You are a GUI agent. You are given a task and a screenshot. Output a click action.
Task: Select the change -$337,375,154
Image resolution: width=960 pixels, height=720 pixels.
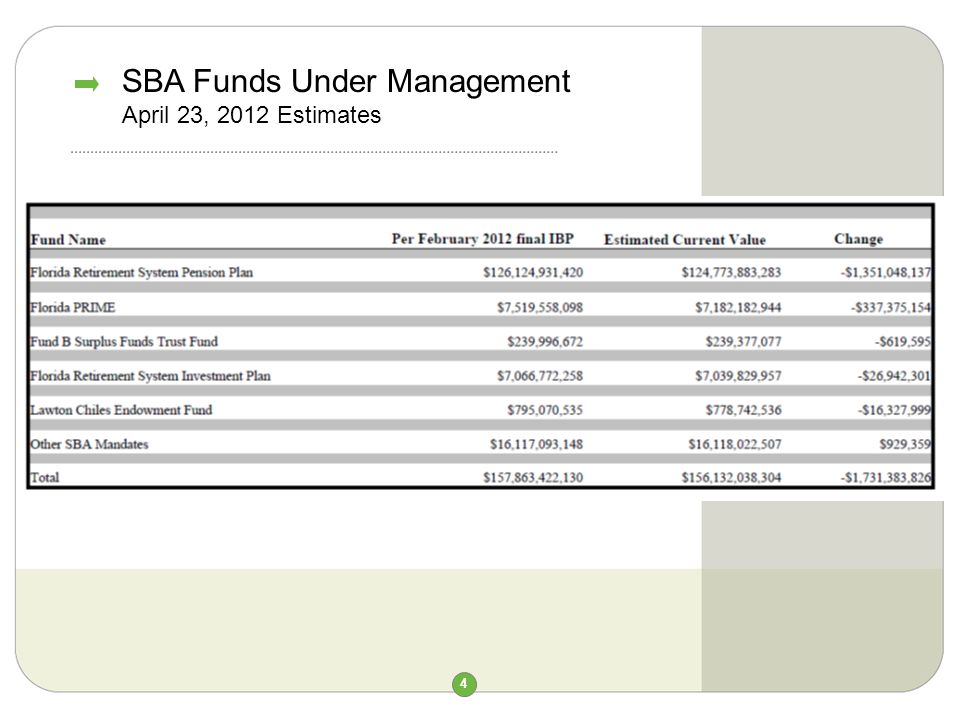coord(890,307)
